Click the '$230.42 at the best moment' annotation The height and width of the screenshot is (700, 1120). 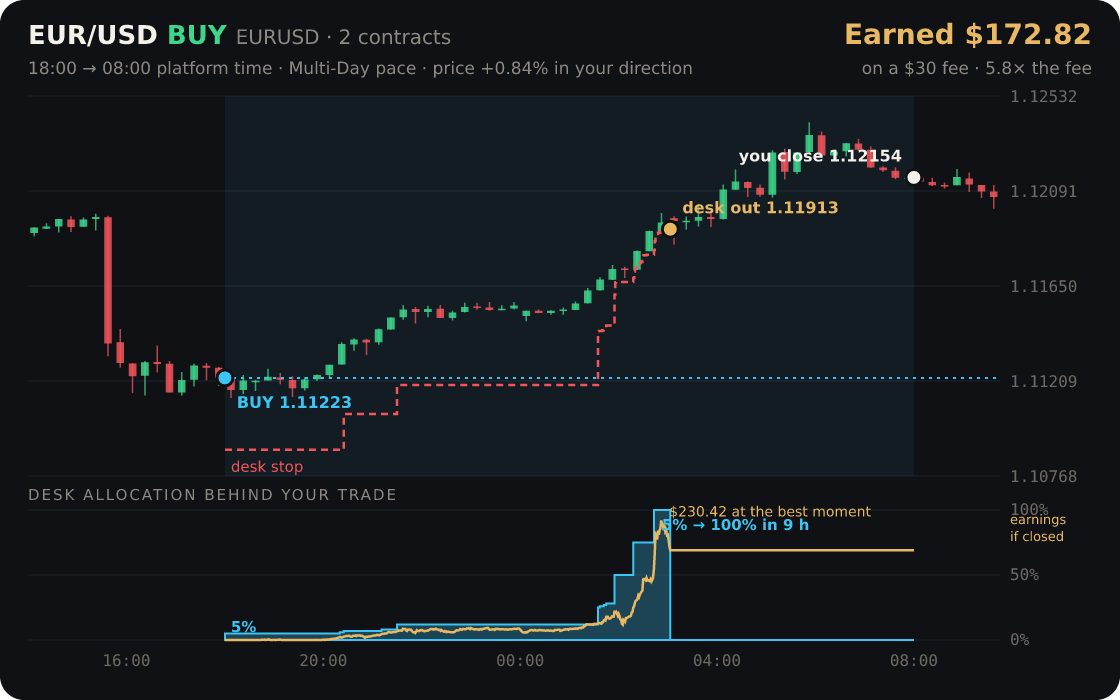click(770, 511)
